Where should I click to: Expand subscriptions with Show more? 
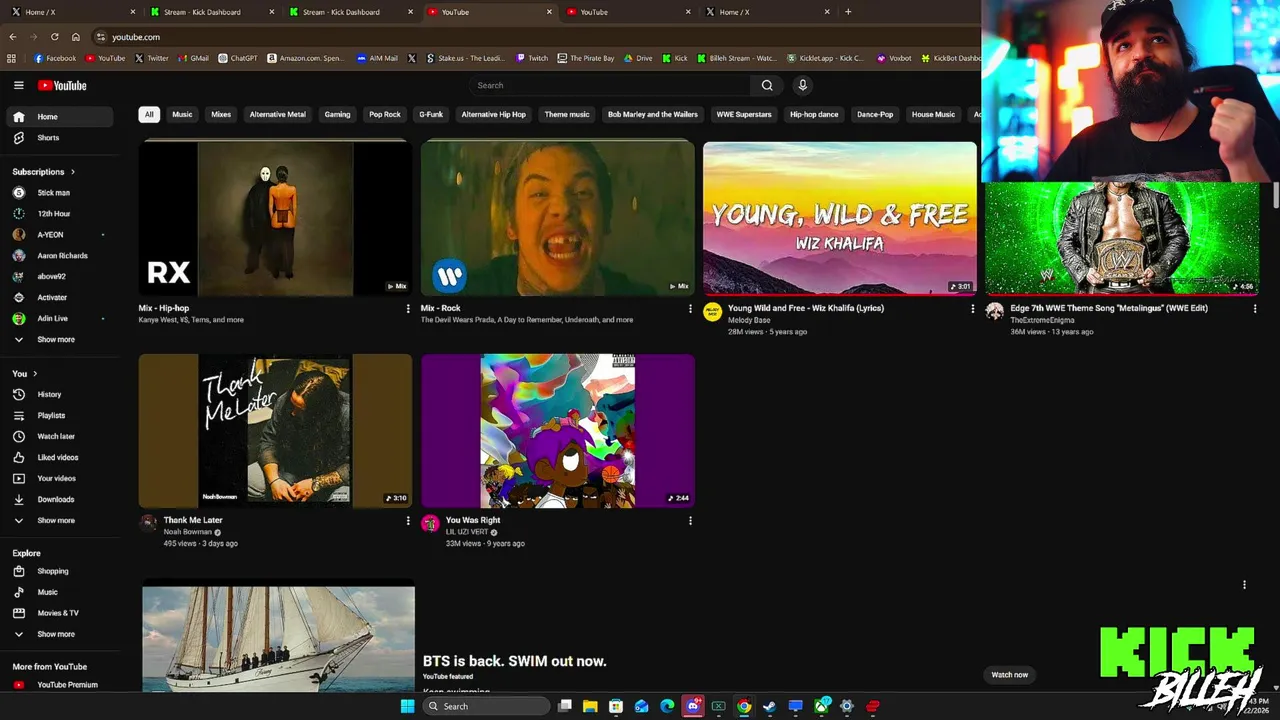pyautogui.click(x=60, y=339)
